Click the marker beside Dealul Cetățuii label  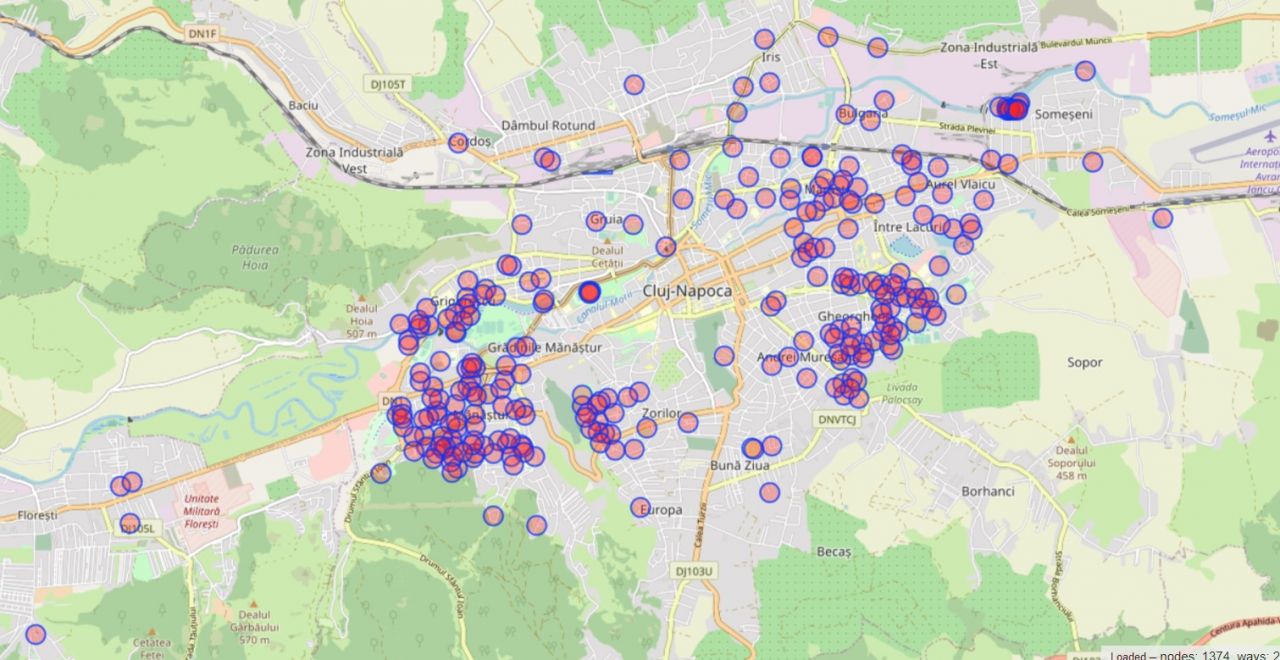[666, 246]
